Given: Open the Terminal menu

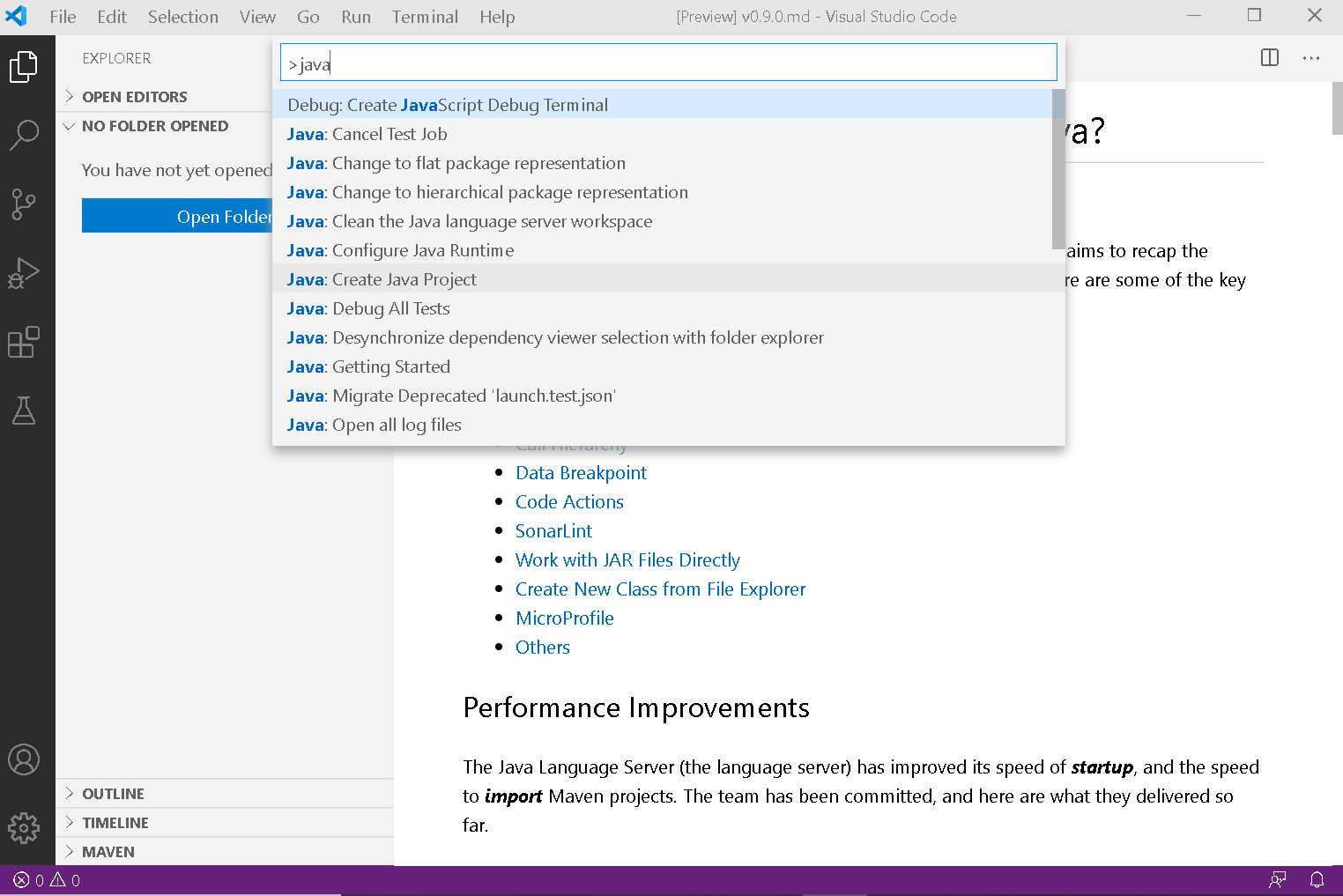Looking at the screenshot, I should (x=425, y=17).
